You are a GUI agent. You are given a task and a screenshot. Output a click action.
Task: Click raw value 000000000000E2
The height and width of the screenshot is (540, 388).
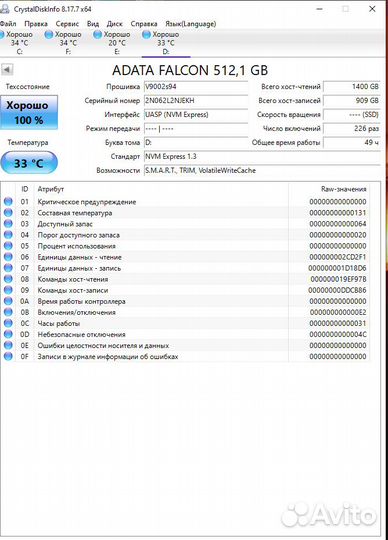pyautogui.click(x=338, y=312)
